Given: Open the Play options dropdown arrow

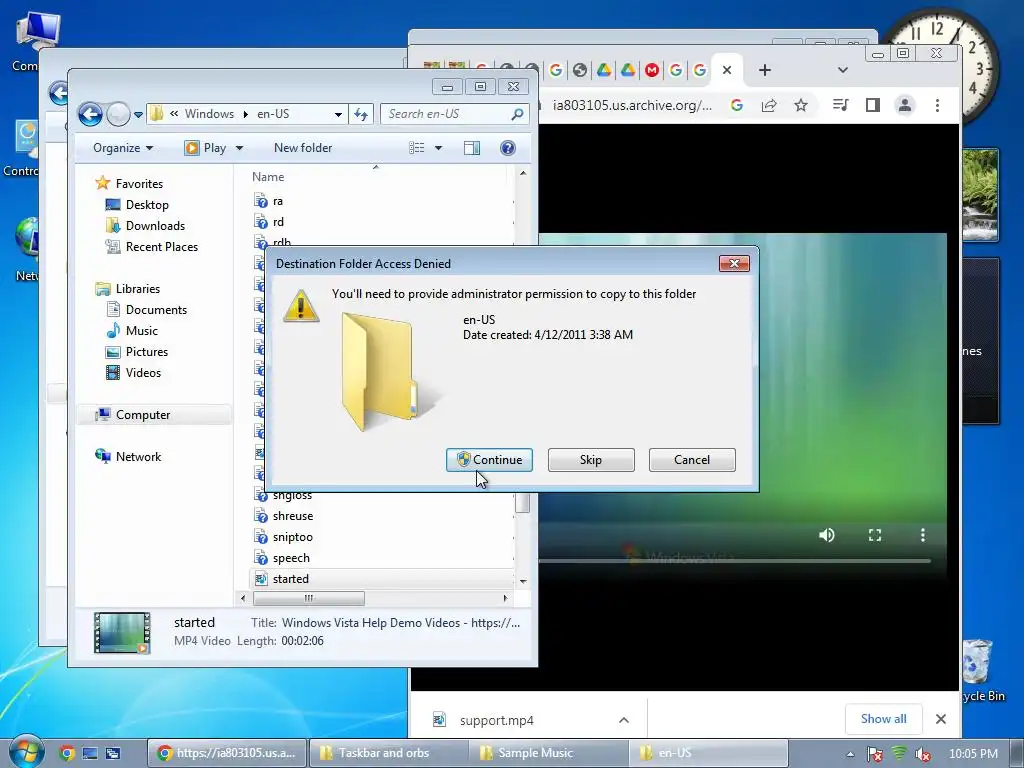Looking at the screenshot, I should click(239, 148).
